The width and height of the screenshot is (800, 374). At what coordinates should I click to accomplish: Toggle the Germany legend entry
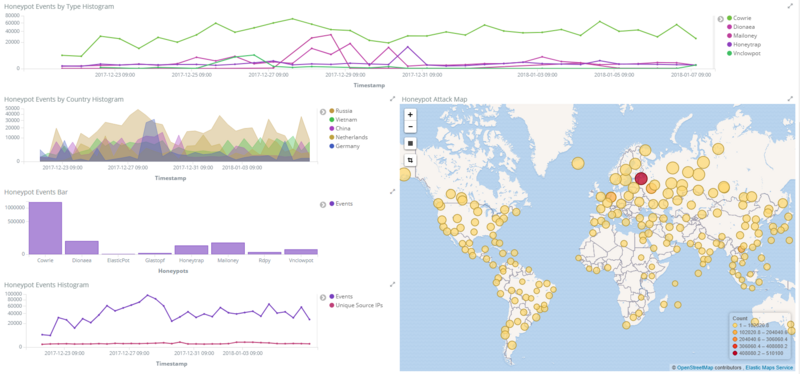click(344, 146)
